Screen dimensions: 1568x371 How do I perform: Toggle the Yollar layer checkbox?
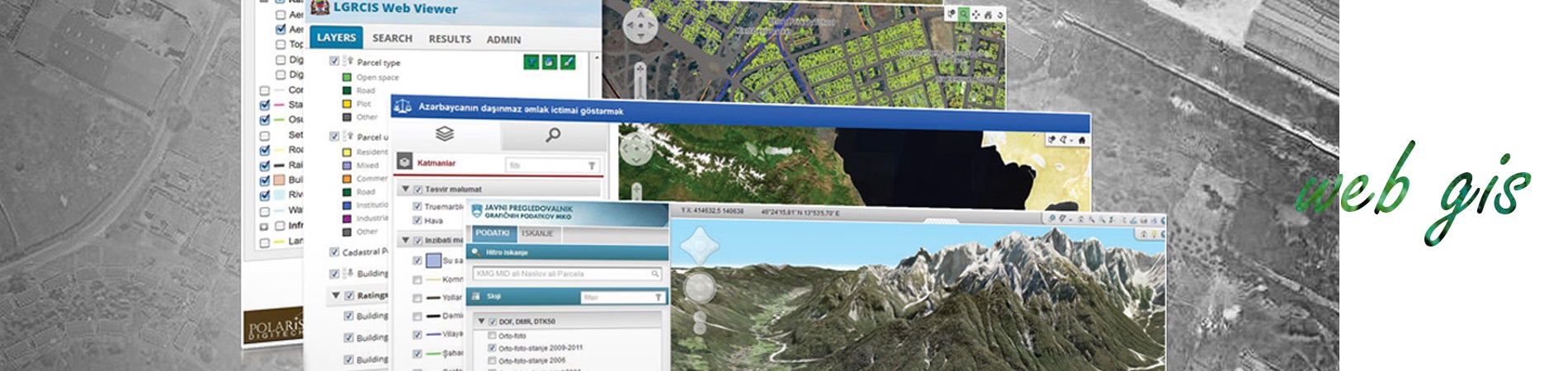coord(418,298)
